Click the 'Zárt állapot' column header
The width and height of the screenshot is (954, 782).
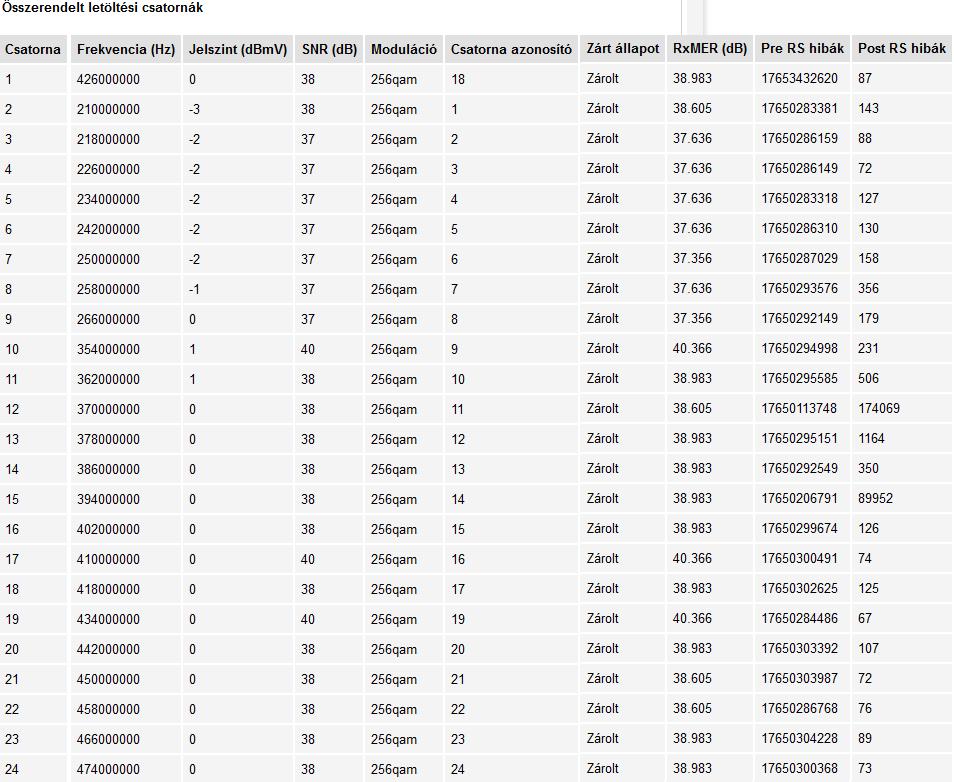[x=622, y=49]
